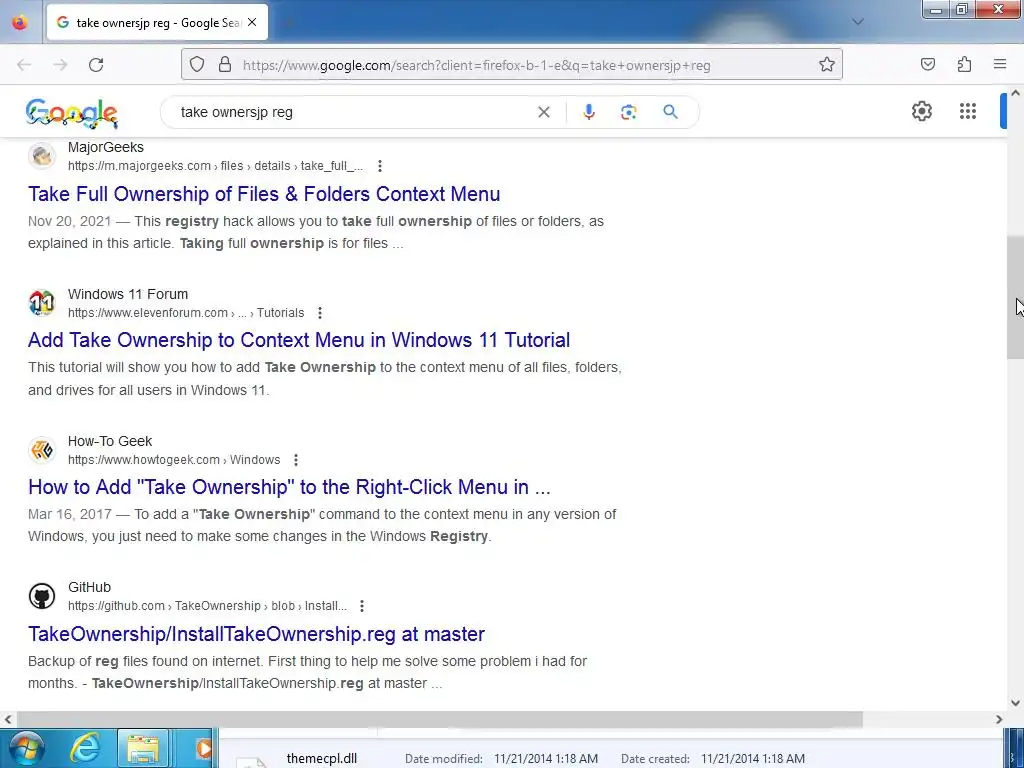This screenshot has height=768, width=1024.
Task: Open GitHub result options menu
Action: (361, 606)
